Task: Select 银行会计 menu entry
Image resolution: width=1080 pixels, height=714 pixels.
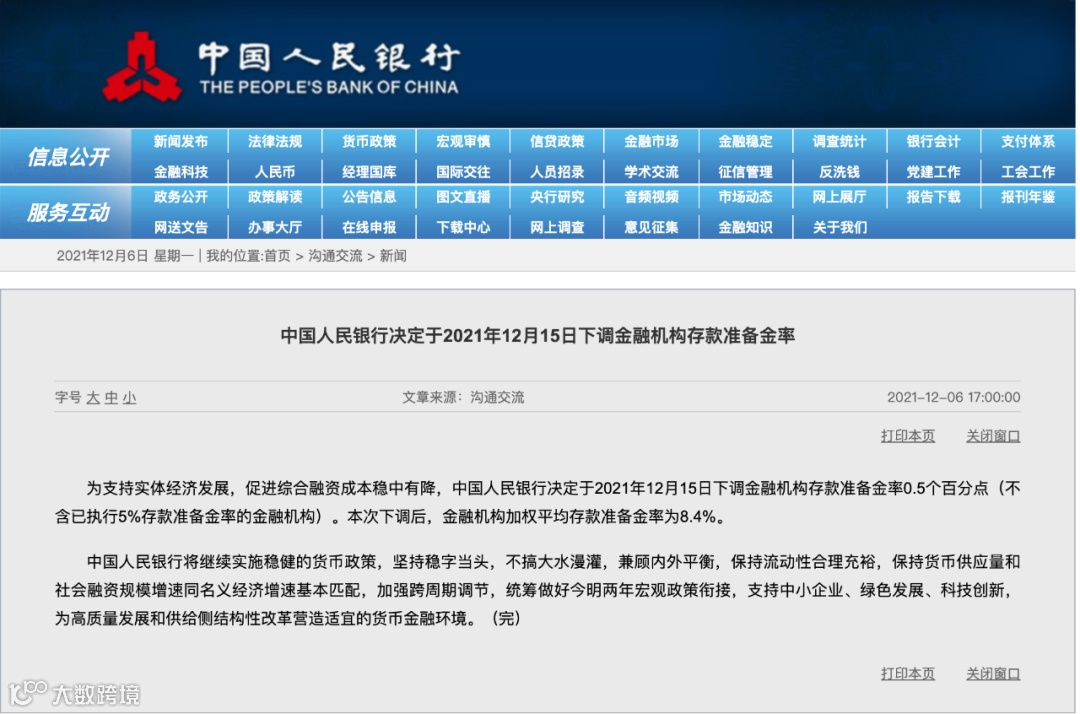Action: point(933,142)
